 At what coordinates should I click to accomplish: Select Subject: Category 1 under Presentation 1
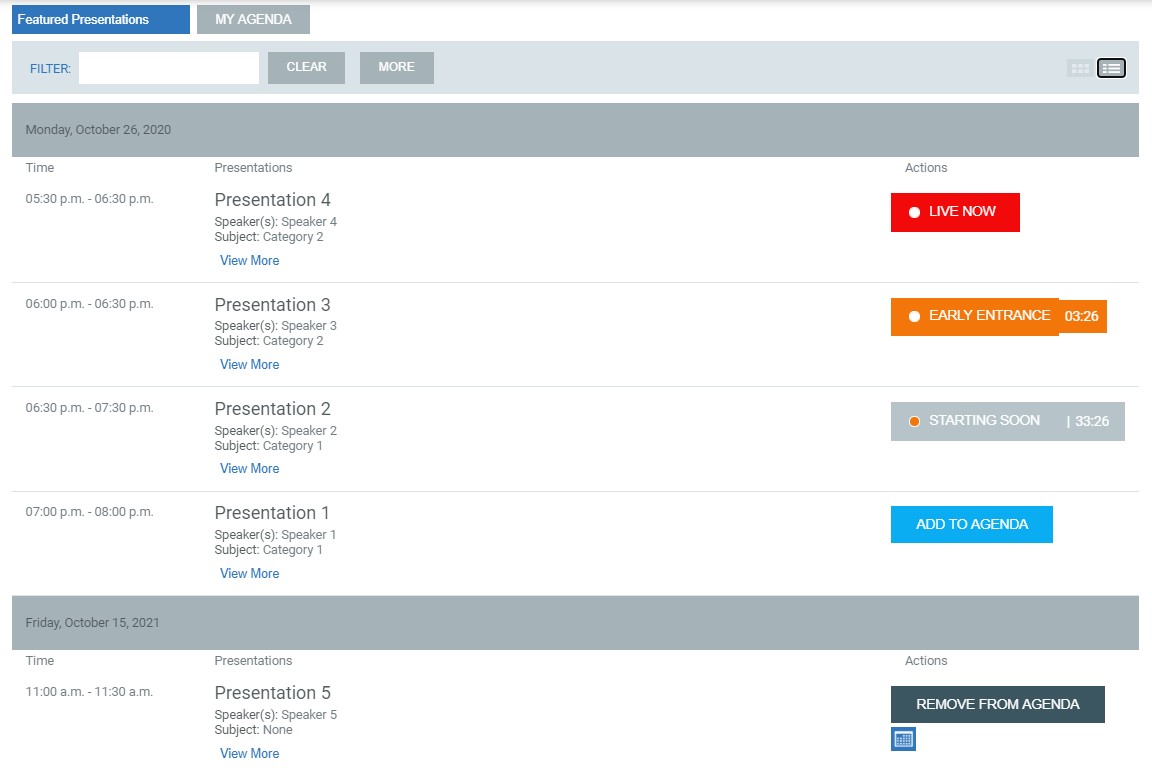[268, 550]
